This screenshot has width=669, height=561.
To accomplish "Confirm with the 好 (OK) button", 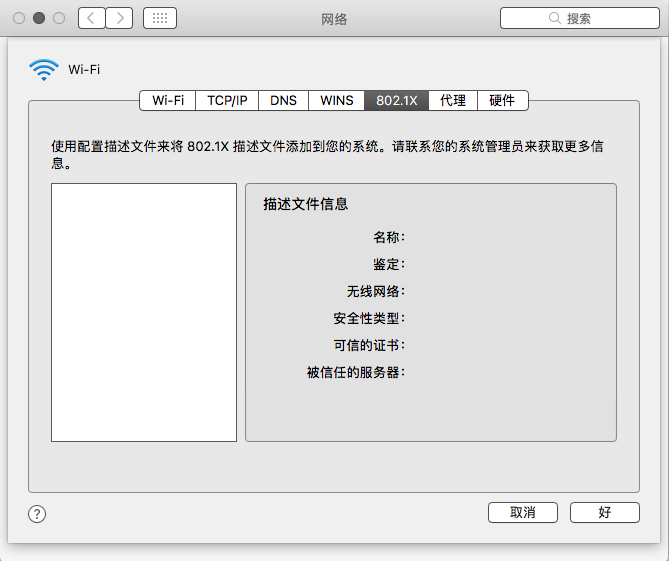I will pos(604,512).
